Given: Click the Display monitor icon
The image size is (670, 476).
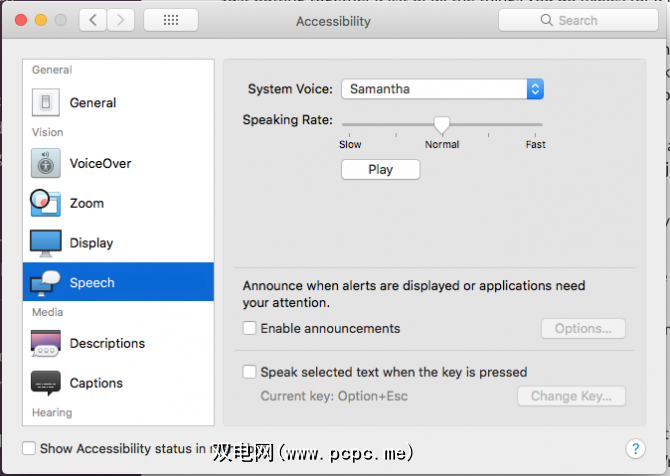Looking at the screenshot, I should click(x=45, y=243).
